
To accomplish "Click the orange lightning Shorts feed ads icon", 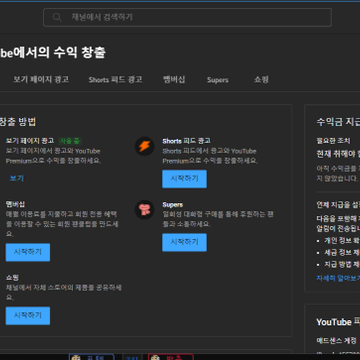I will pyautogui.click(x=144, y=146).
